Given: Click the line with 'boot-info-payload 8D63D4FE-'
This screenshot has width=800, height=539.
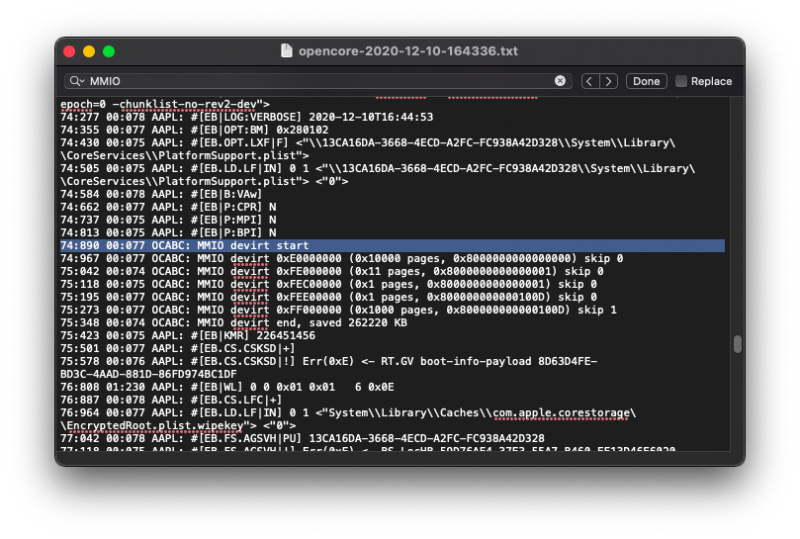Looking at the screenshot, I should (328, 361).
